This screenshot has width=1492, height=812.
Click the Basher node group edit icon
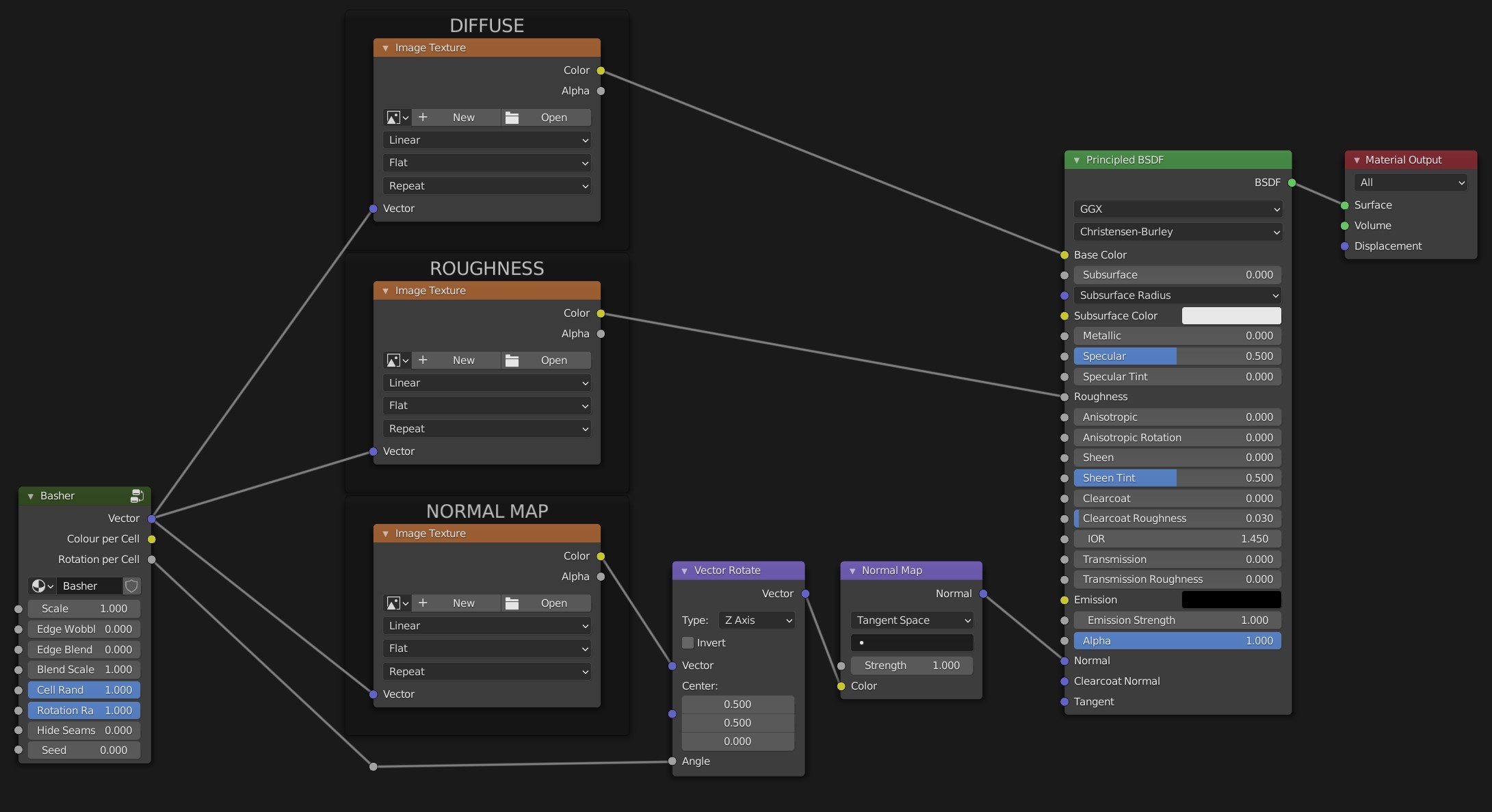[x=137, y=496]
